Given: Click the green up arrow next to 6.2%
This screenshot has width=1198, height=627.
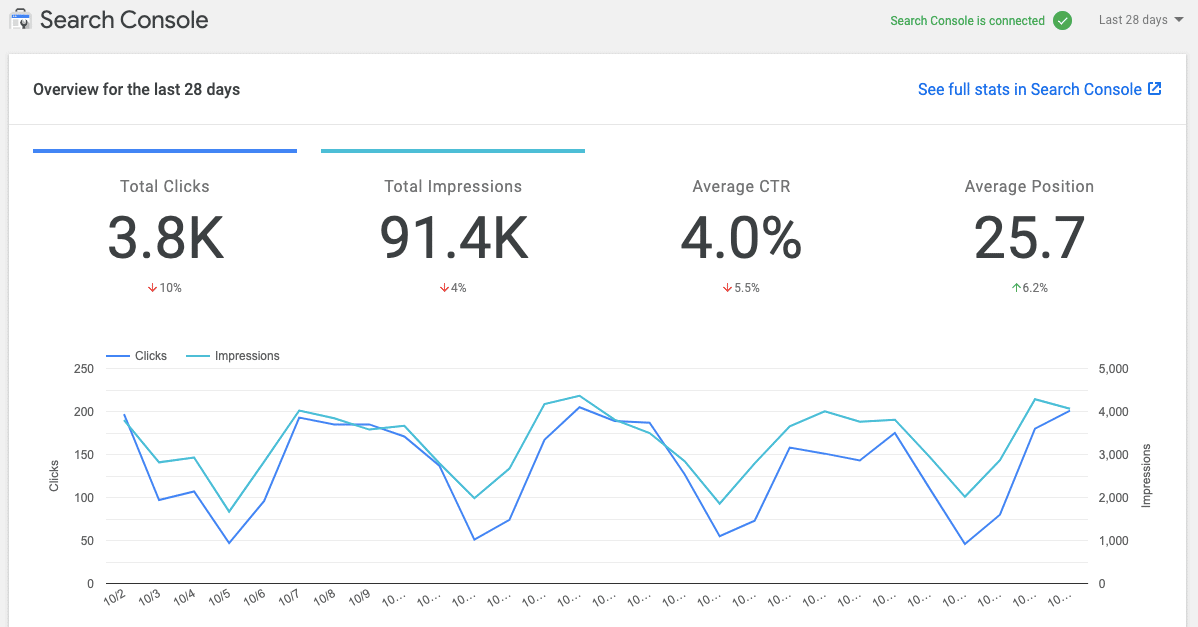Looking at the screenshot, I should pyautogui.click(x=1016, y=288).
